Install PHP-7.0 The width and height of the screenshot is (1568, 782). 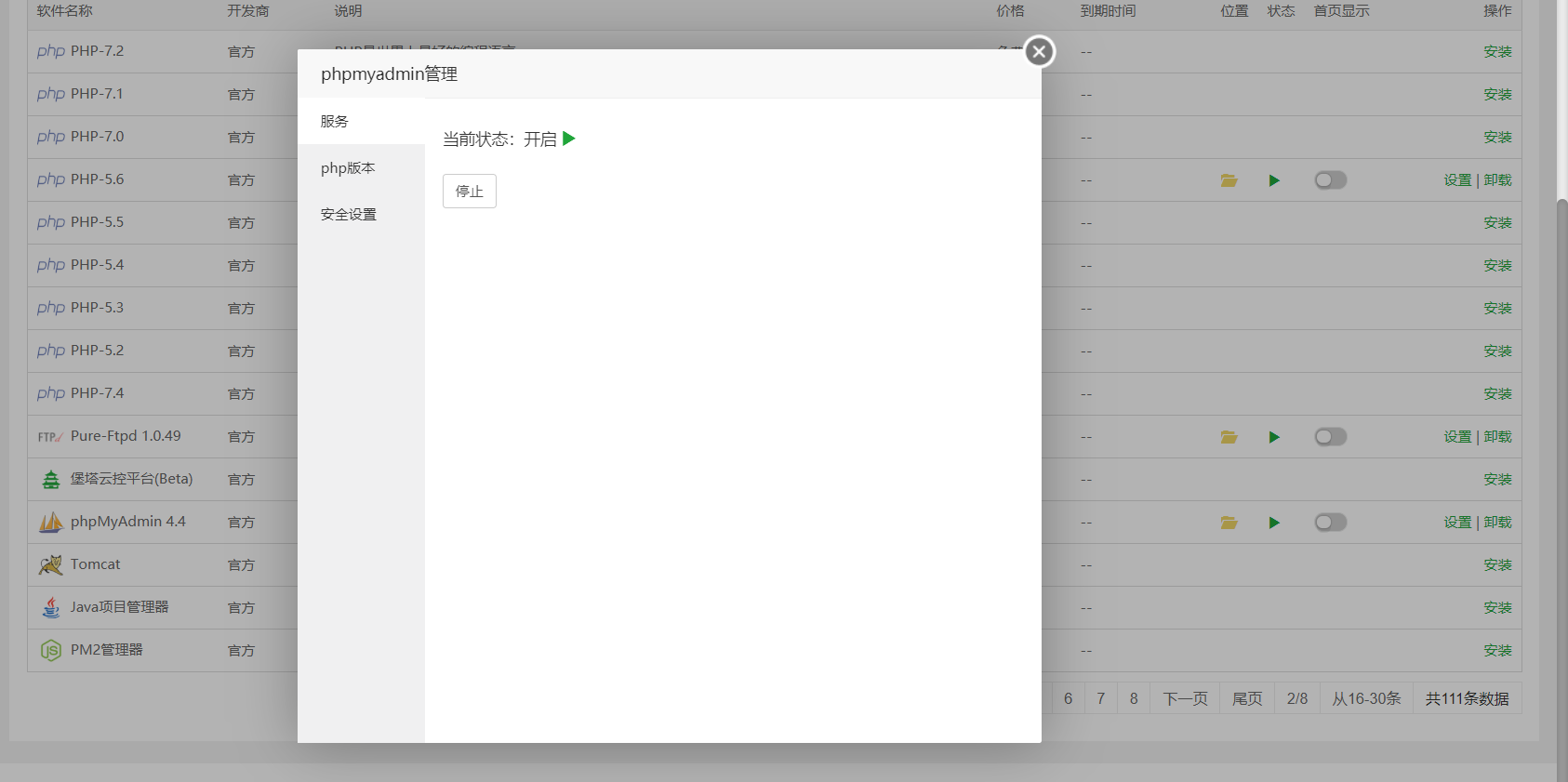[1497, 138]
